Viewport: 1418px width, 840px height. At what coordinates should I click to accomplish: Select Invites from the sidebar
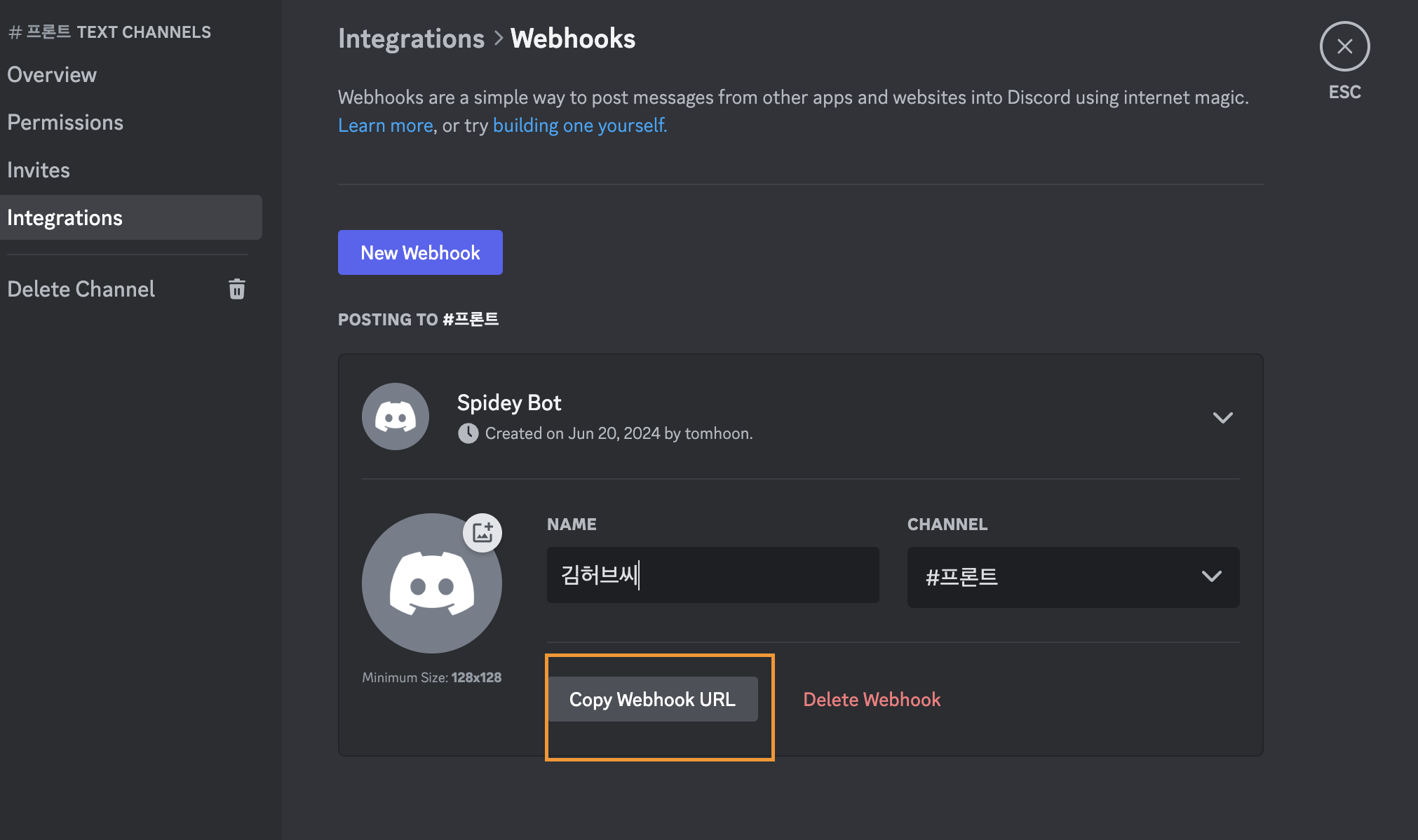pos(39,170)
